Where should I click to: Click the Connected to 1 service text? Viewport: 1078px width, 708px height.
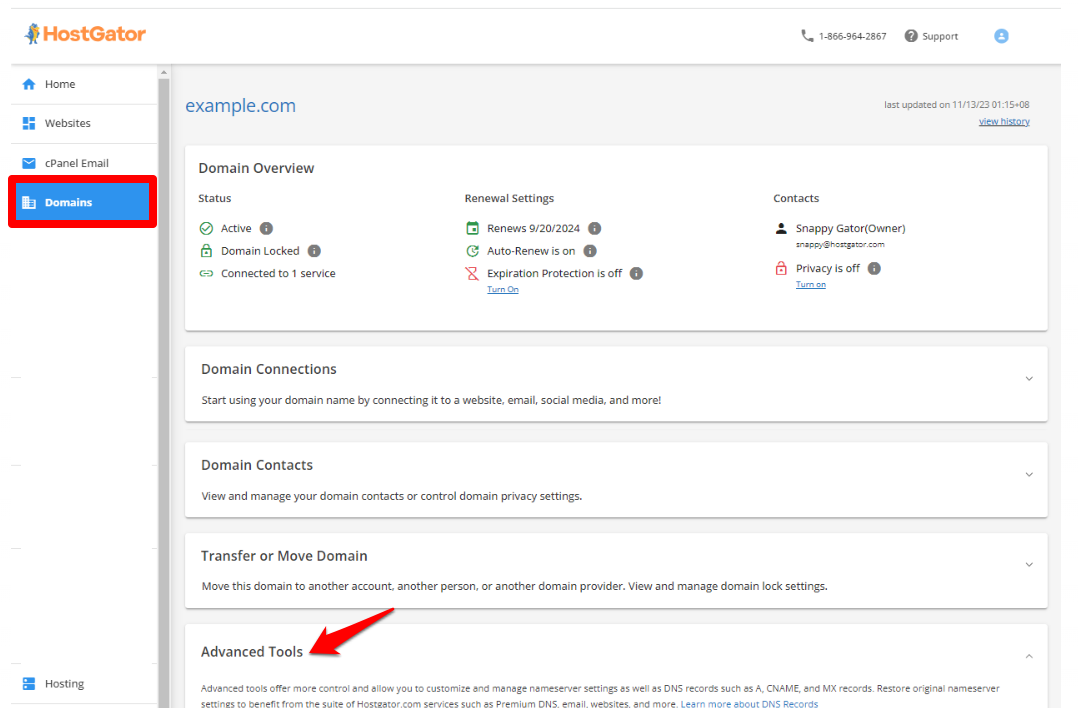click(x=278, y=274)
